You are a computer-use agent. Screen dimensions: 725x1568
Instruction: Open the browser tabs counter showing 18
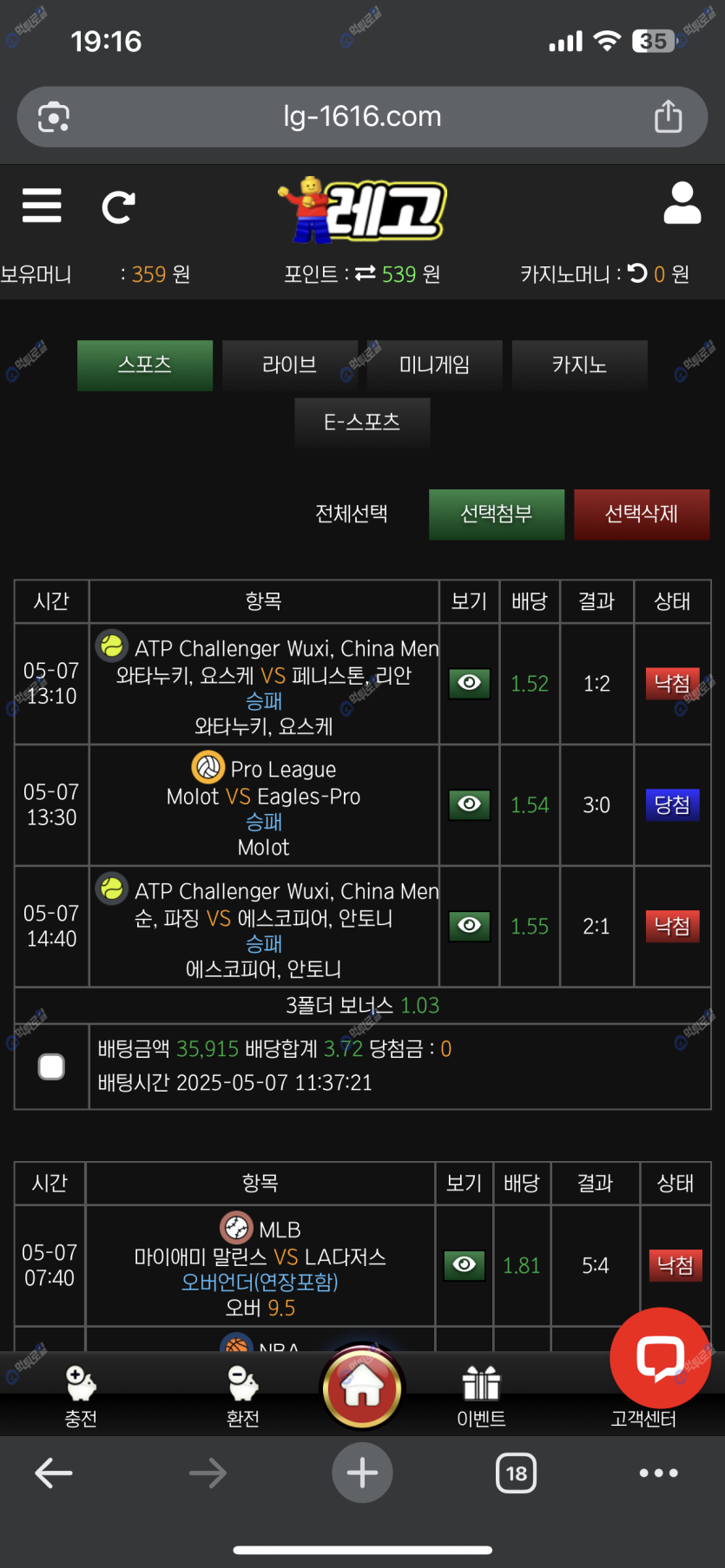[x=516, y=1473]
